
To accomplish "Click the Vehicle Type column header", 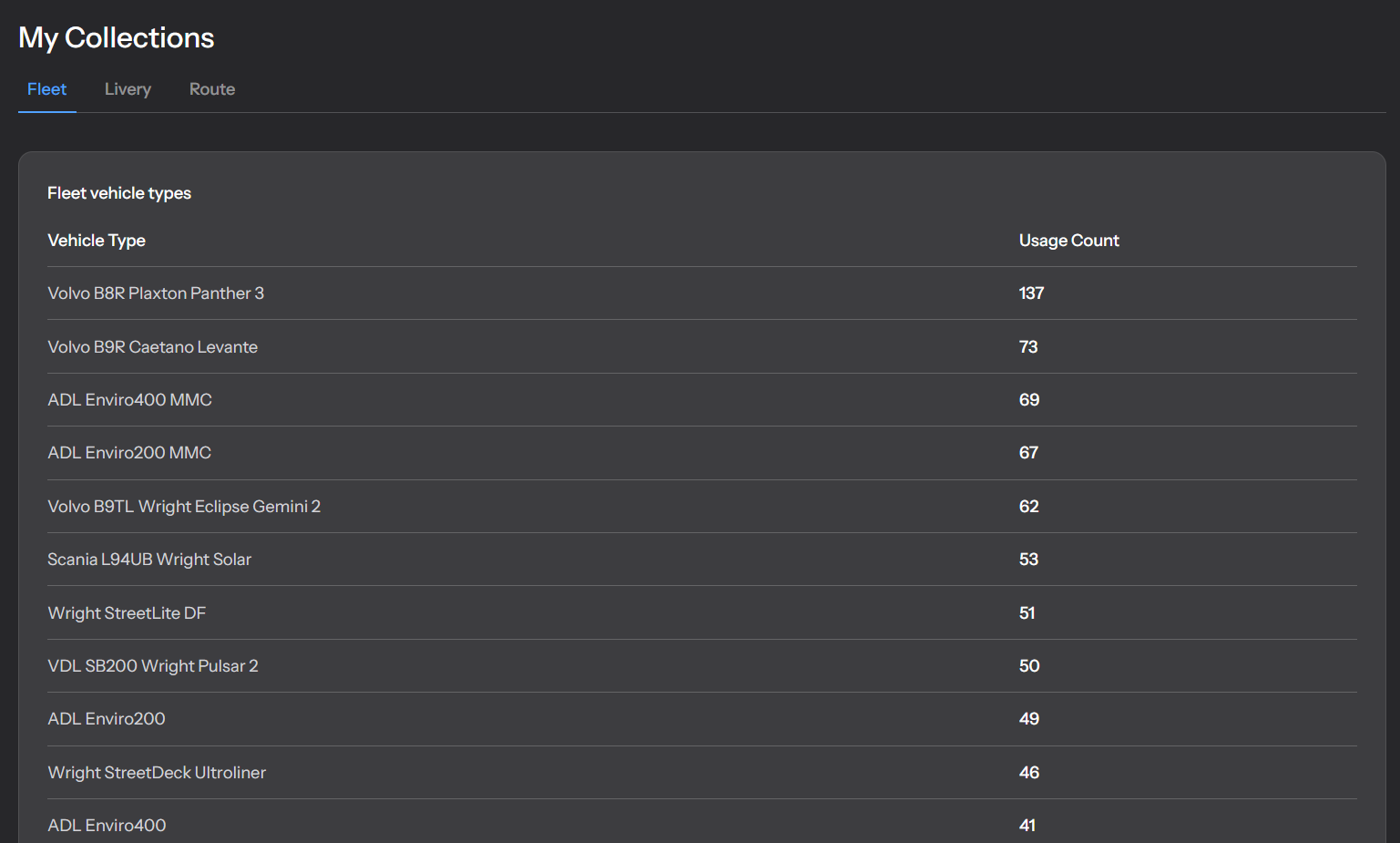I will (97, 241).
